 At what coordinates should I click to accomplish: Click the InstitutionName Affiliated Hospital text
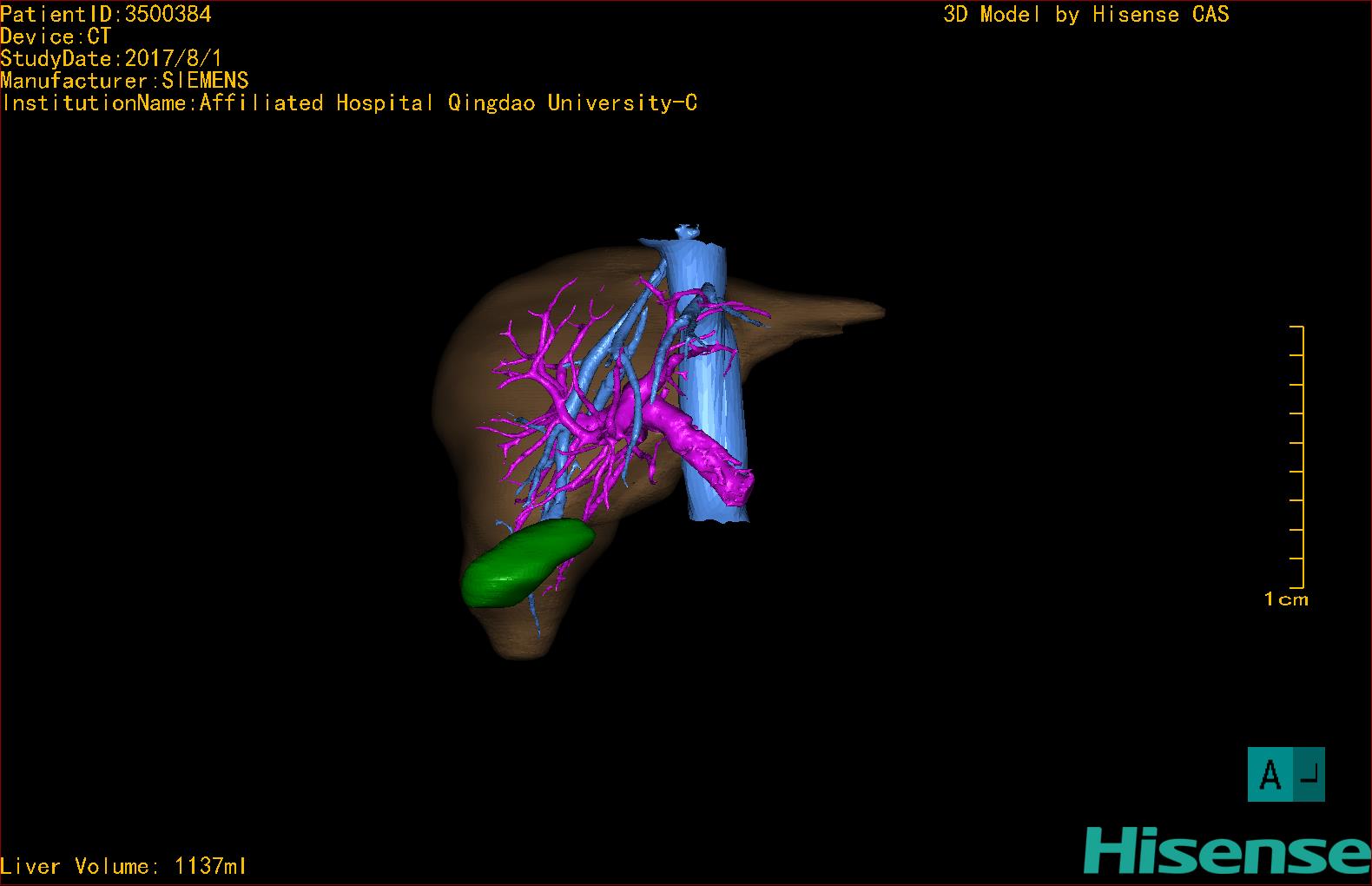(349, 103)
